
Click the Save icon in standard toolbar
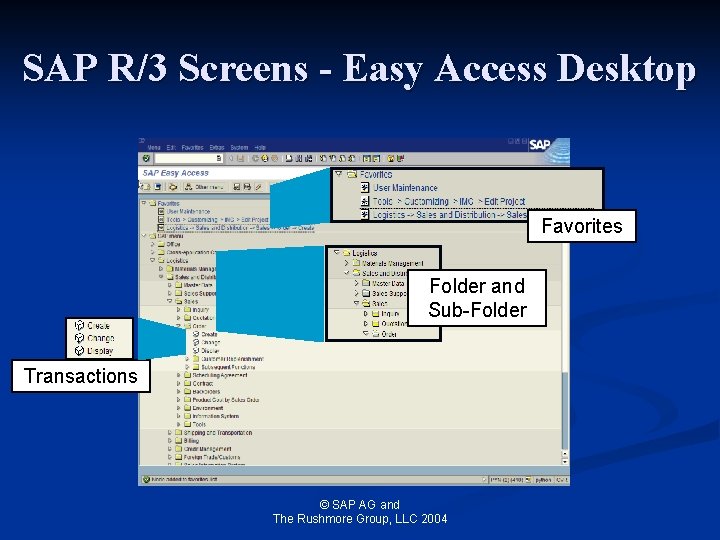point(240,159)
